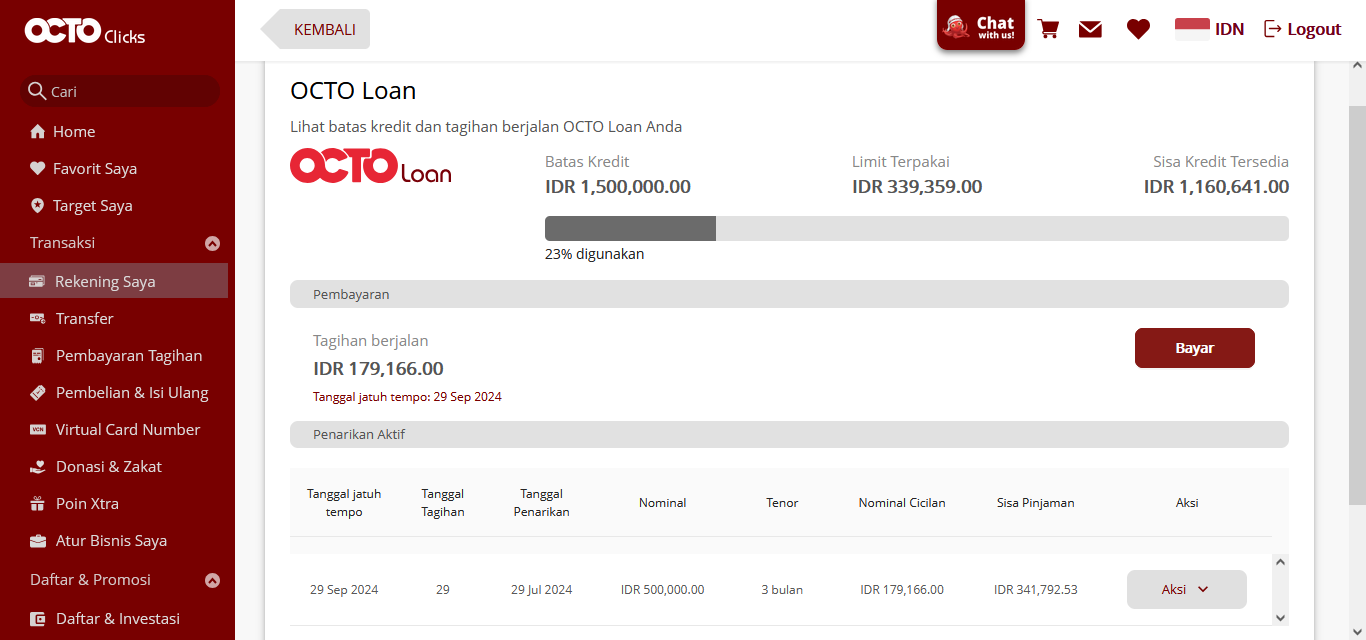Open Daftar & Investasi menu item

(117, 619)
